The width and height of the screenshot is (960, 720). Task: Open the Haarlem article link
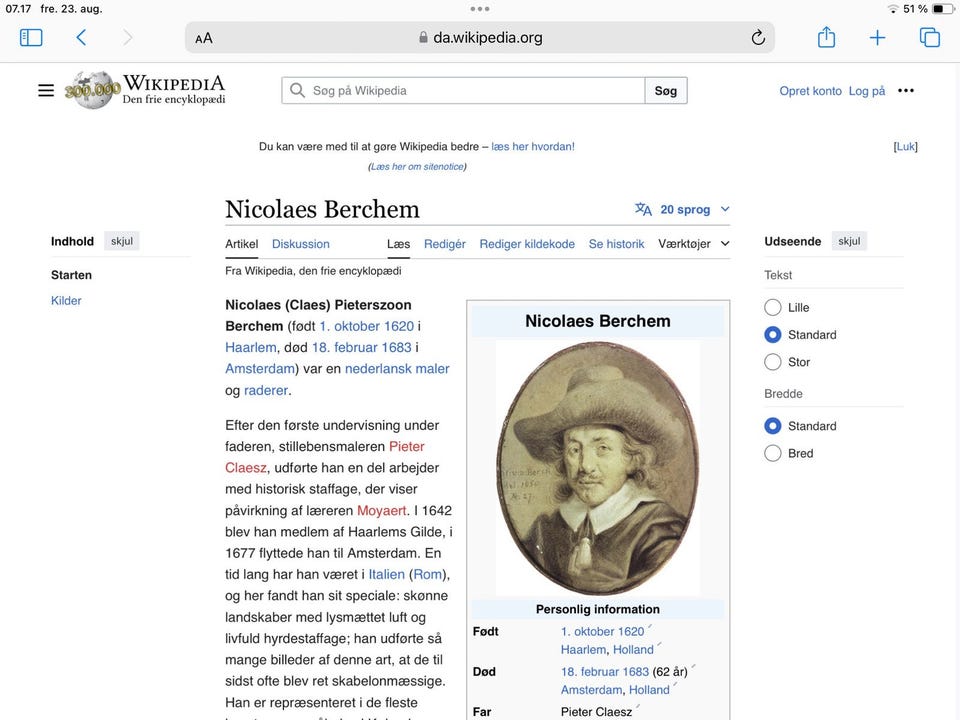click(250, 347)
